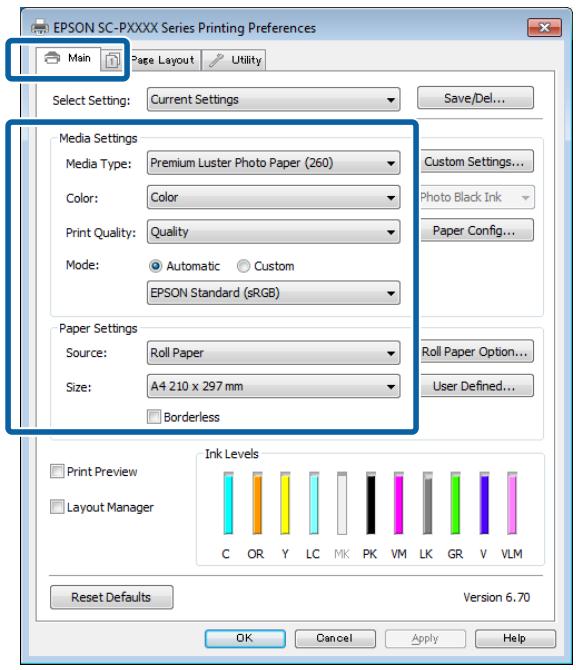
Task: Close the Printing Preferences dialog
Action: (544, 28)
